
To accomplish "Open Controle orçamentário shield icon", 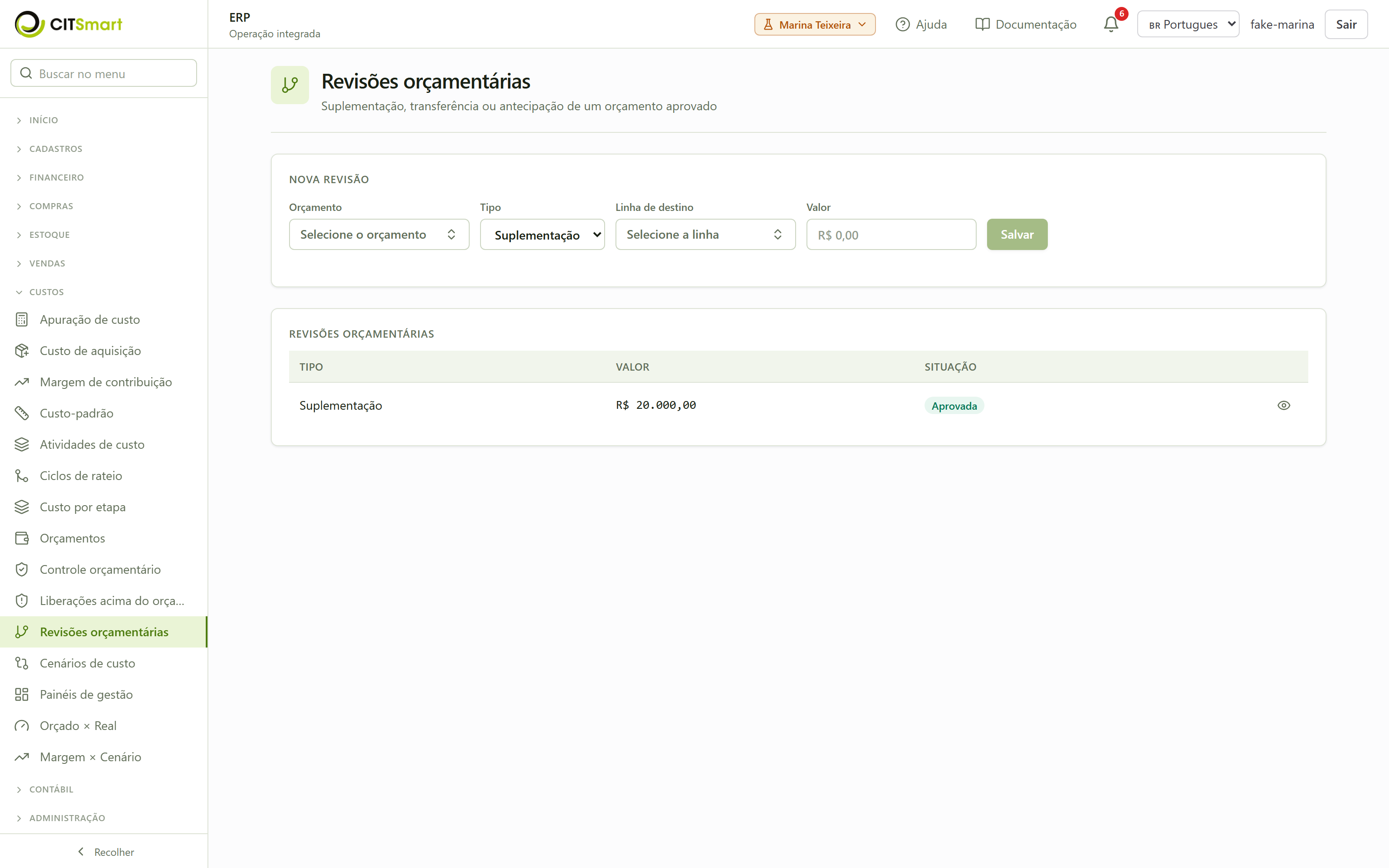I will (x=22, y=569).
